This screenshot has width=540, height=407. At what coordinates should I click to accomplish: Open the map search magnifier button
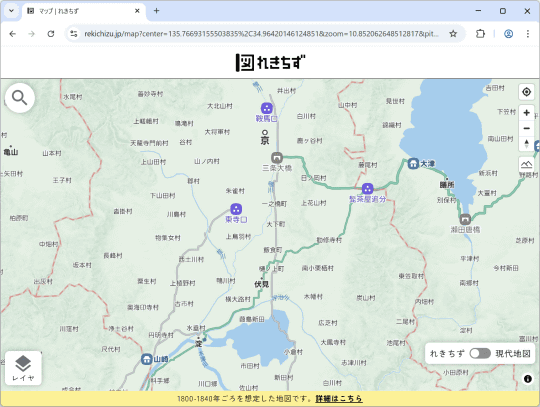pos(20,98)
